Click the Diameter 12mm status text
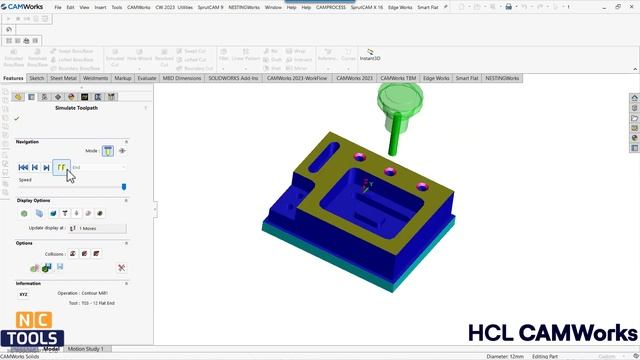This screenshot has height=360, width=640. [x=505, y=356]
